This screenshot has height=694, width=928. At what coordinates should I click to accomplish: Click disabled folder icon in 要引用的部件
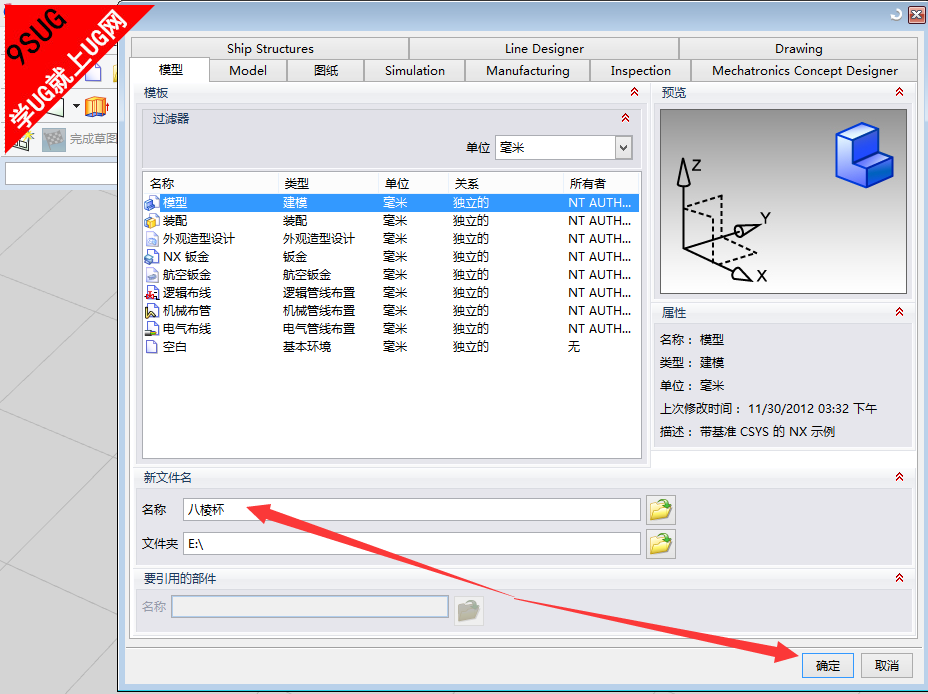click(469, 611)
